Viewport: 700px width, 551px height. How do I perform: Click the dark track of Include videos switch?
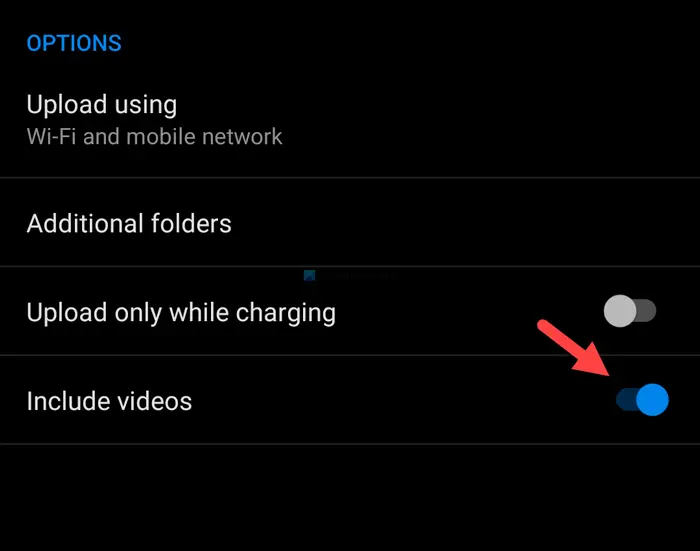point(626,400)
